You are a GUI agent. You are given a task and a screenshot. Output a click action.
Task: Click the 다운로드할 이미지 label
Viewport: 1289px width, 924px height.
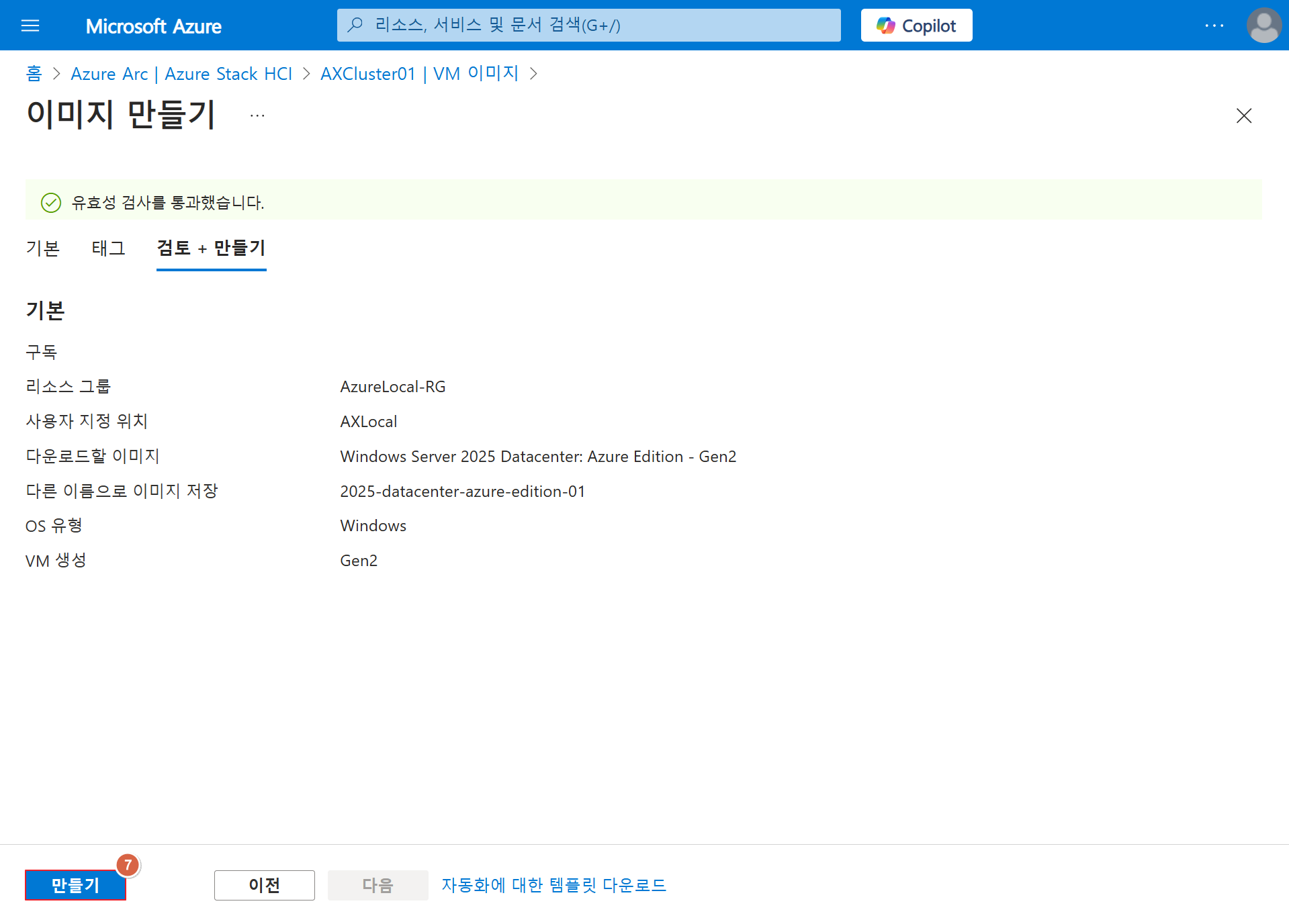click(x=93, y=456)
